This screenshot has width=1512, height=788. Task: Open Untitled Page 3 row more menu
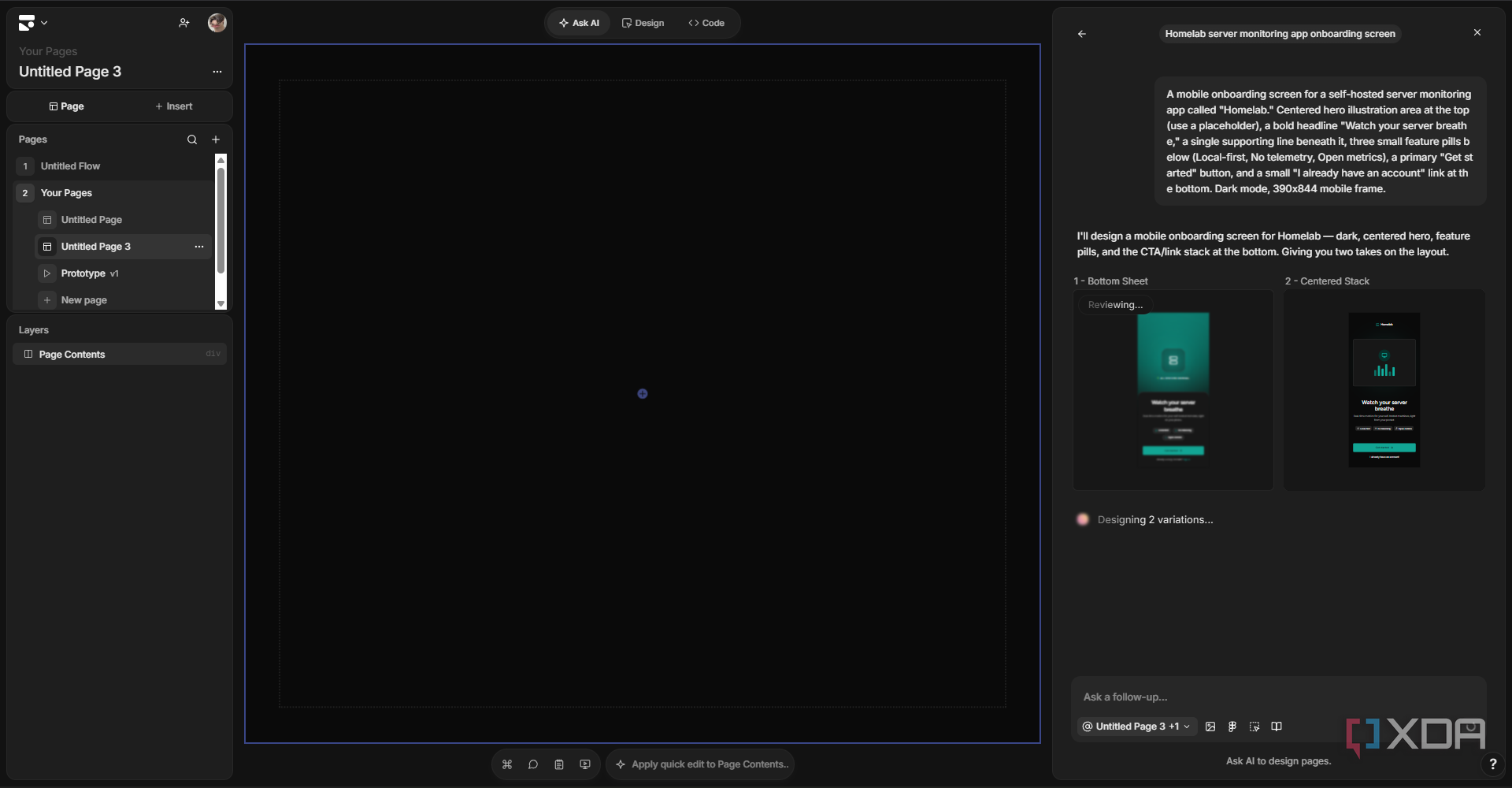(x=199, y=247)
